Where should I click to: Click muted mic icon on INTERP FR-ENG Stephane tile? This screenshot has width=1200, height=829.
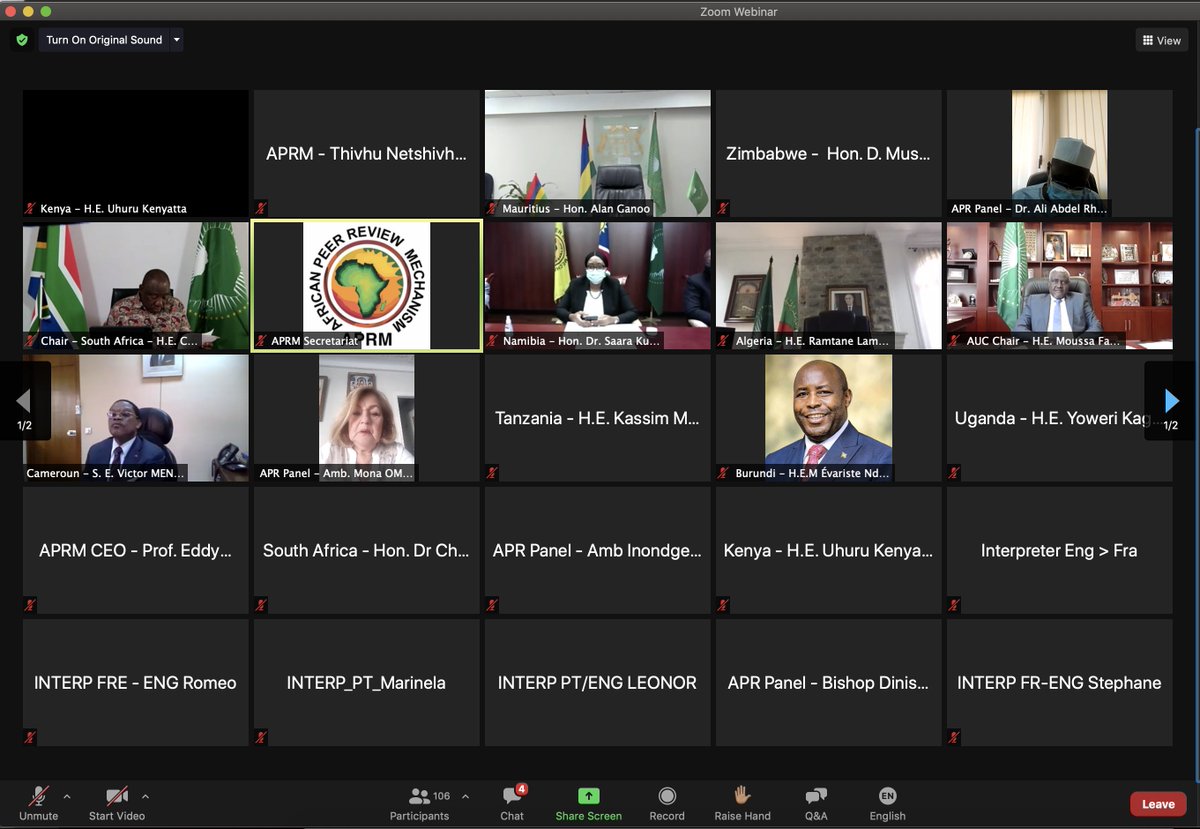coord(955,737)
